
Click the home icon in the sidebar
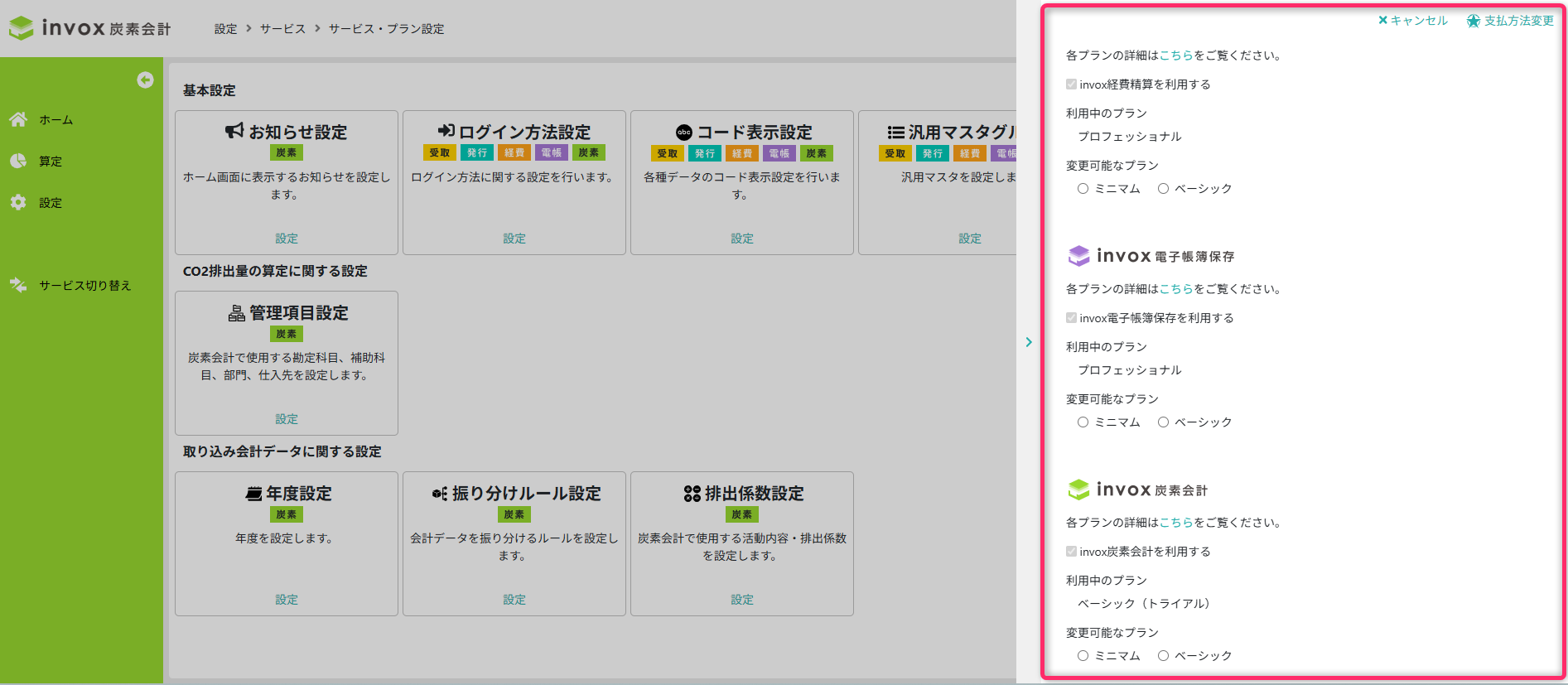(x=18, y=119)
